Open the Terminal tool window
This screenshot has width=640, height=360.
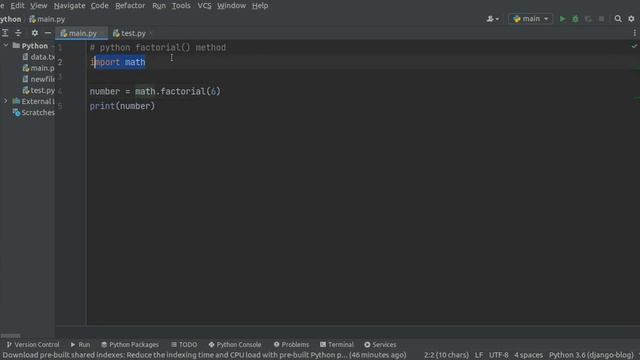pos(337,344)
